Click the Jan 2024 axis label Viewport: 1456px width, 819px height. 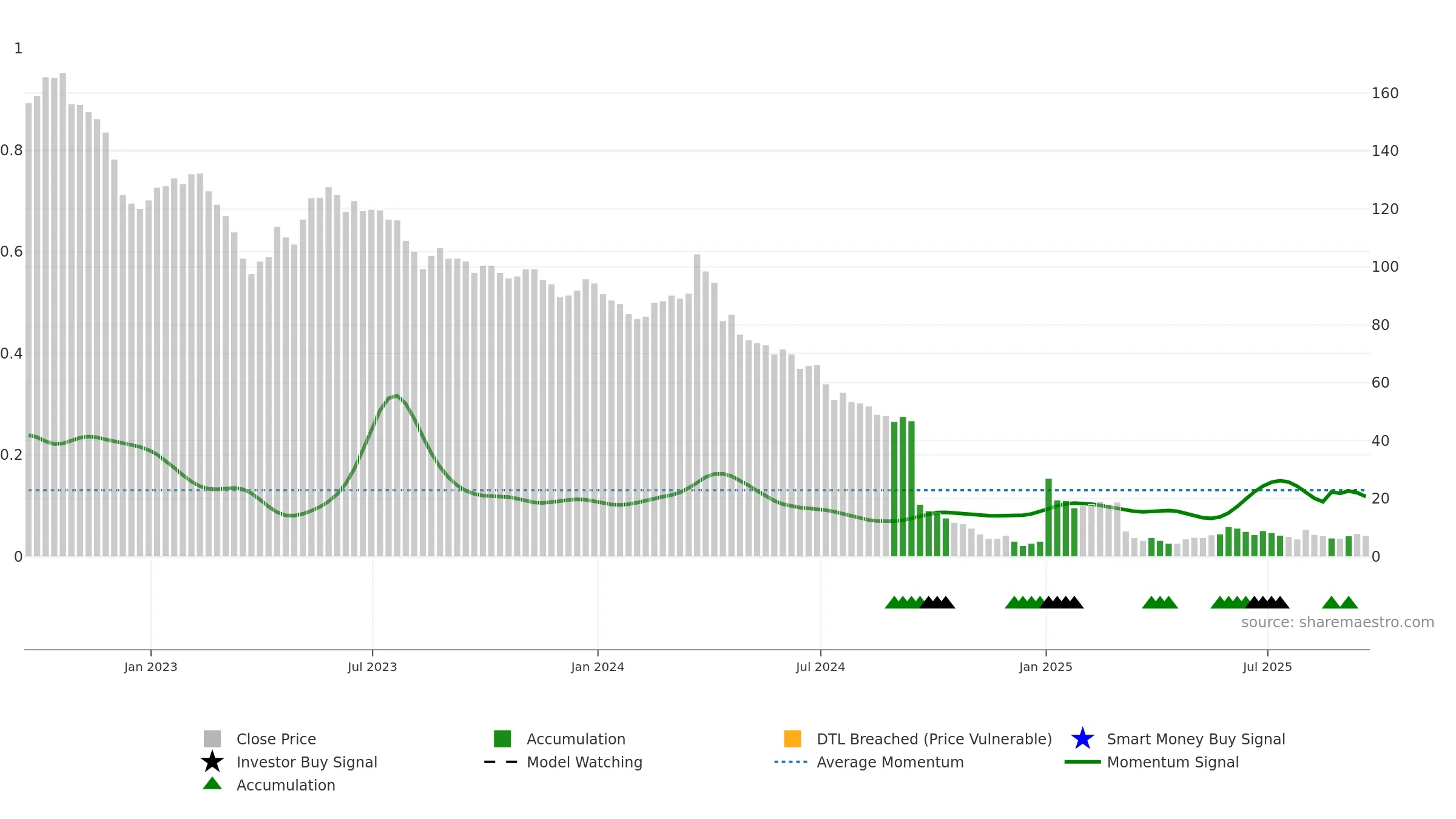pos(598,667)
